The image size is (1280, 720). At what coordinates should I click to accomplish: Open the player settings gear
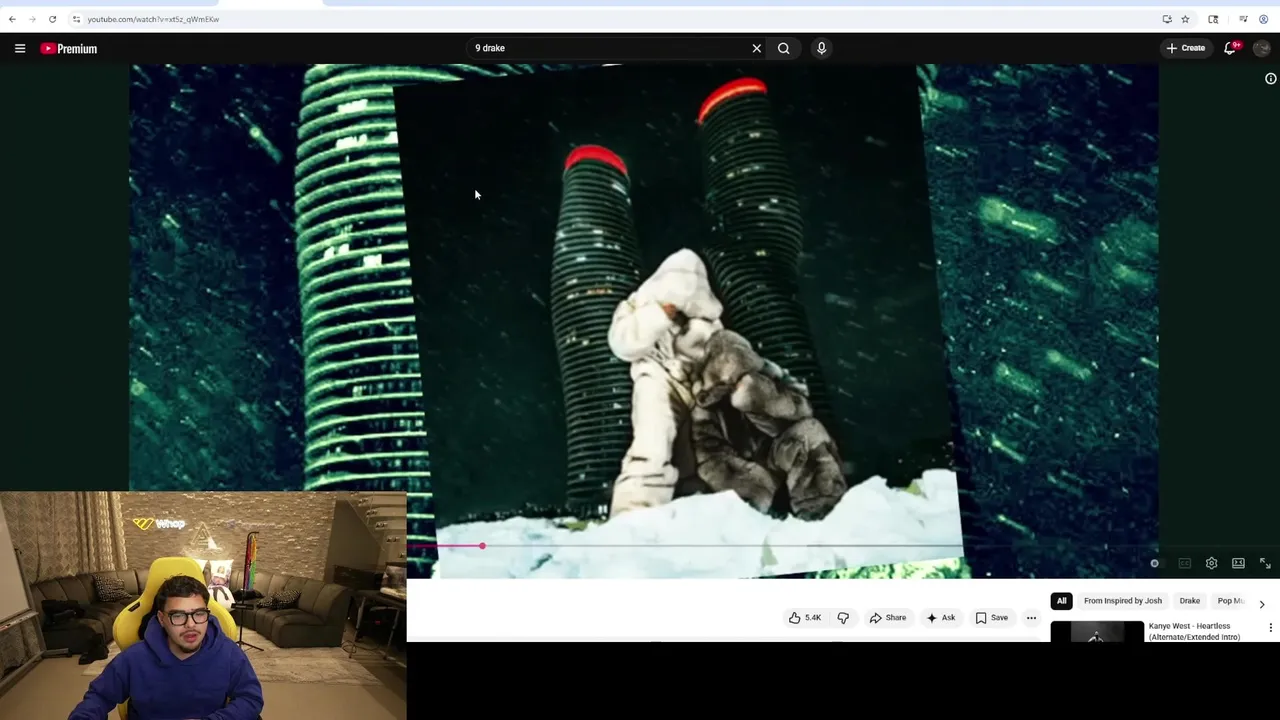pyautogui.click(x=1211, y=563)
